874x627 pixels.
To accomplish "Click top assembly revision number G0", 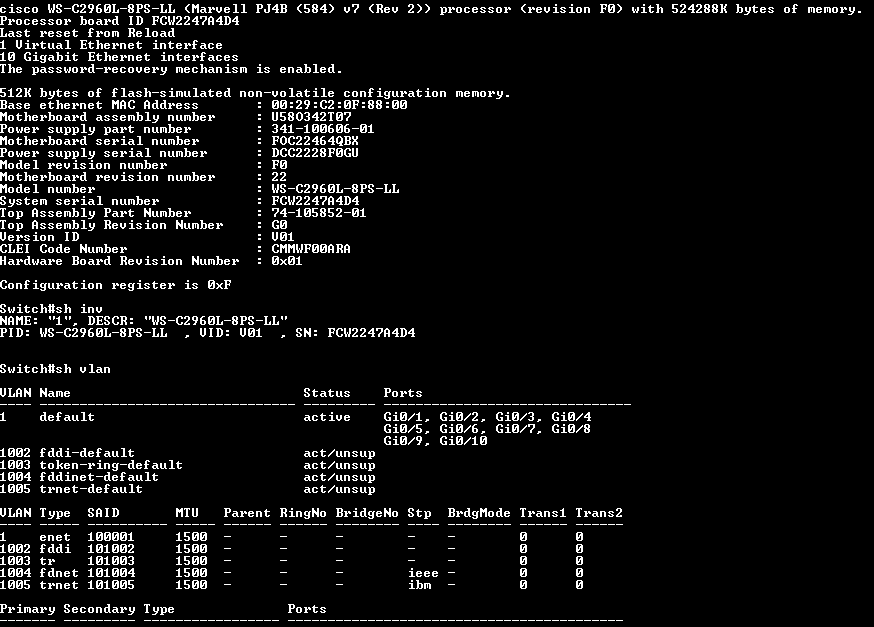I will pos(279,225).
